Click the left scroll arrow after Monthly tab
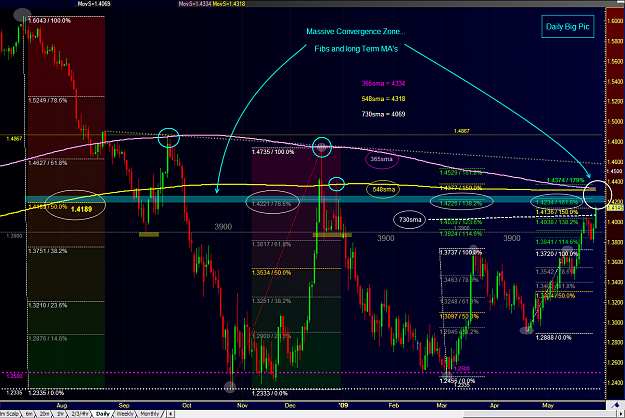This screenshot has height=418, width=625. [x=171, y=414]
